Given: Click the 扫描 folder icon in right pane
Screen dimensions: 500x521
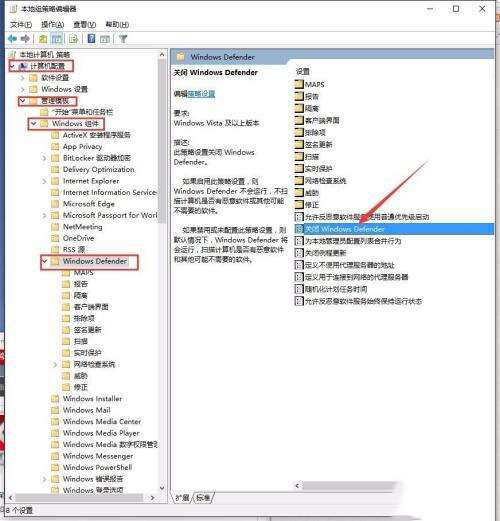Looking at the screenshot, I should (299, 156).
